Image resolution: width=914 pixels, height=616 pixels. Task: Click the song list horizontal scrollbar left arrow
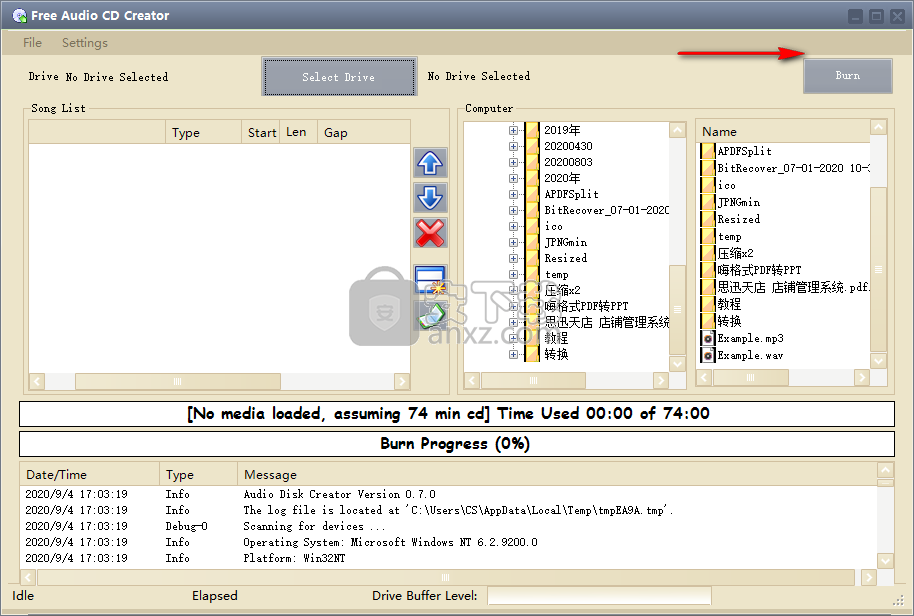pos(37,381)
